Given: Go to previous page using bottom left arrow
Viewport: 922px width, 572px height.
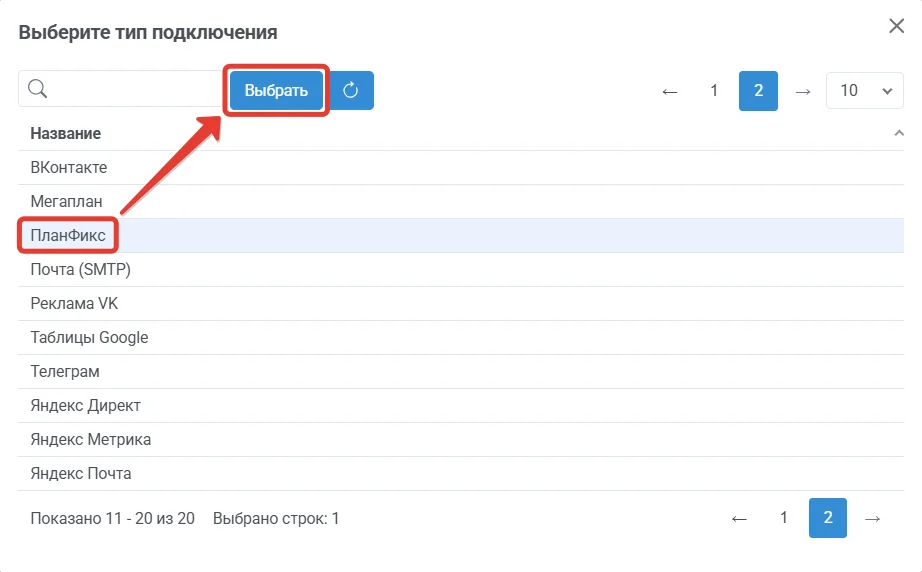Looking at the screenshot, I should pos(739,519).
